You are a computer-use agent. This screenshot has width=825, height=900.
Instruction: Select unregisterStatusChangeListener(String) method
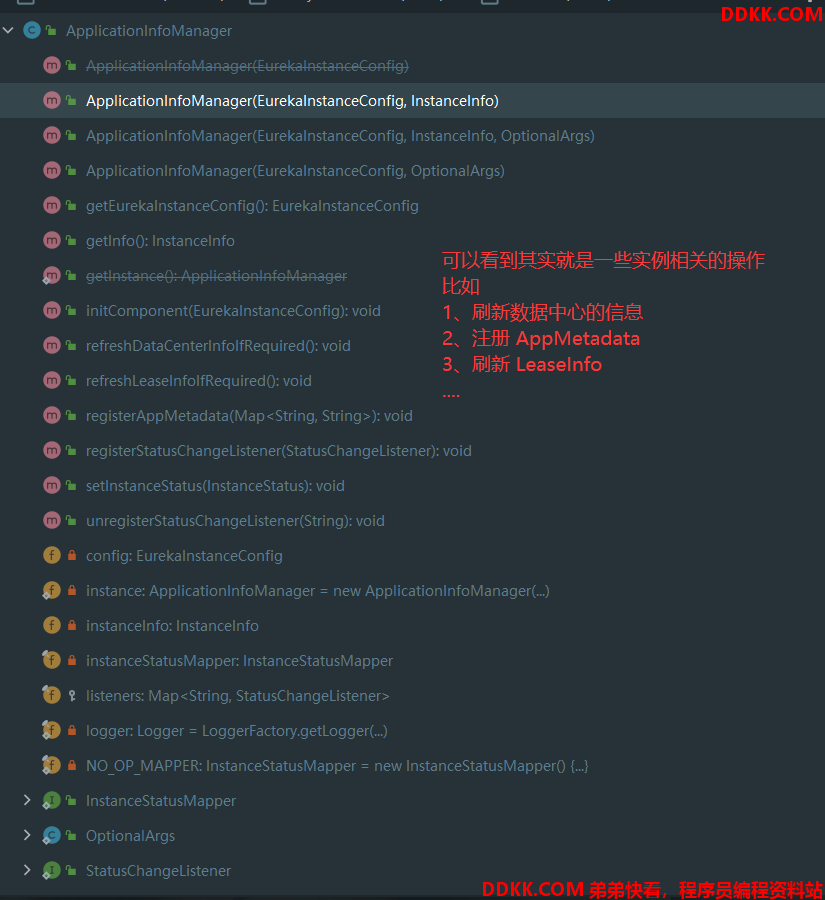click(412, 521)
